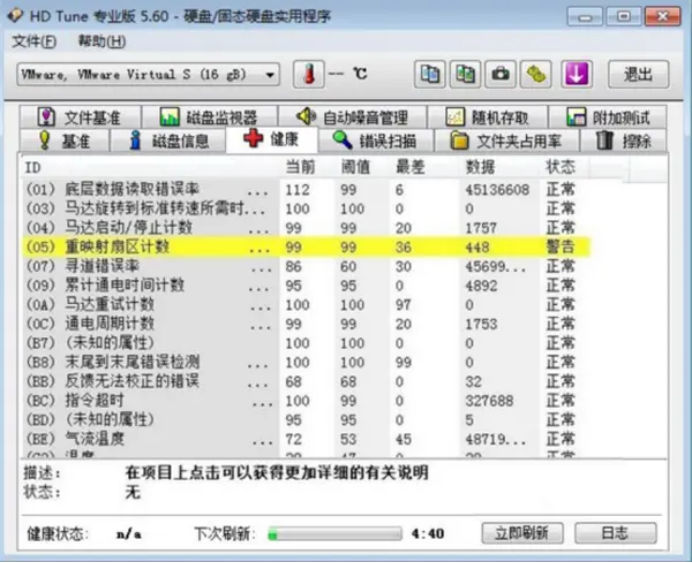
Task: Click the 立即刷新 refresh button
Action: 522,533
